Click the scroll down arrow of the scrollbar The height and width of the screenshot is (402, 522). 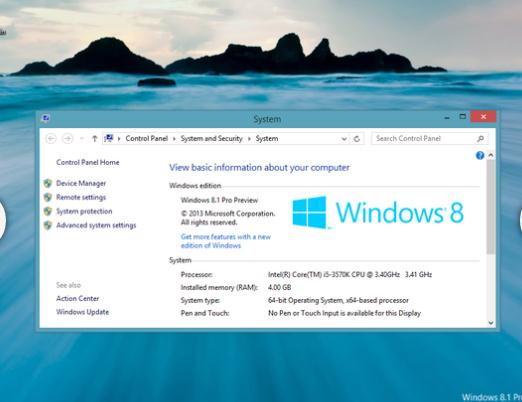(x=491, y=322)
